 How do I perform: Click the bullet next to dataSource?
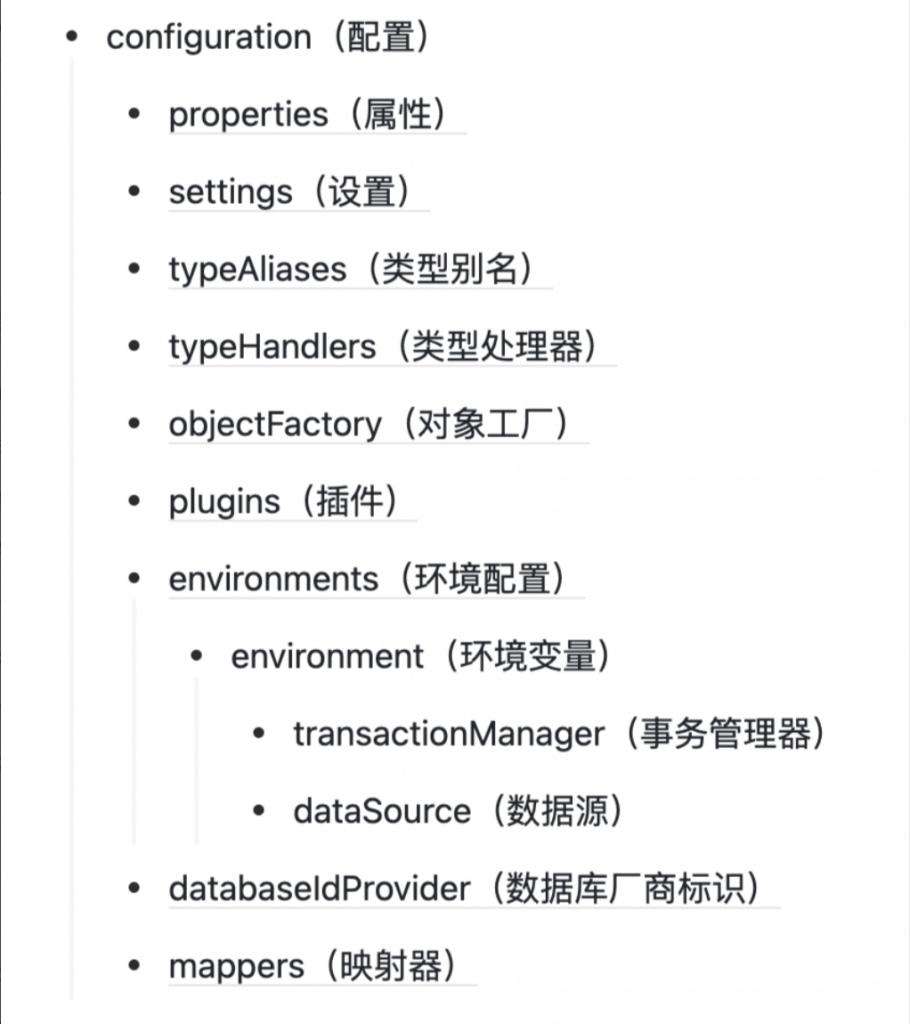(x=258, y=811)
